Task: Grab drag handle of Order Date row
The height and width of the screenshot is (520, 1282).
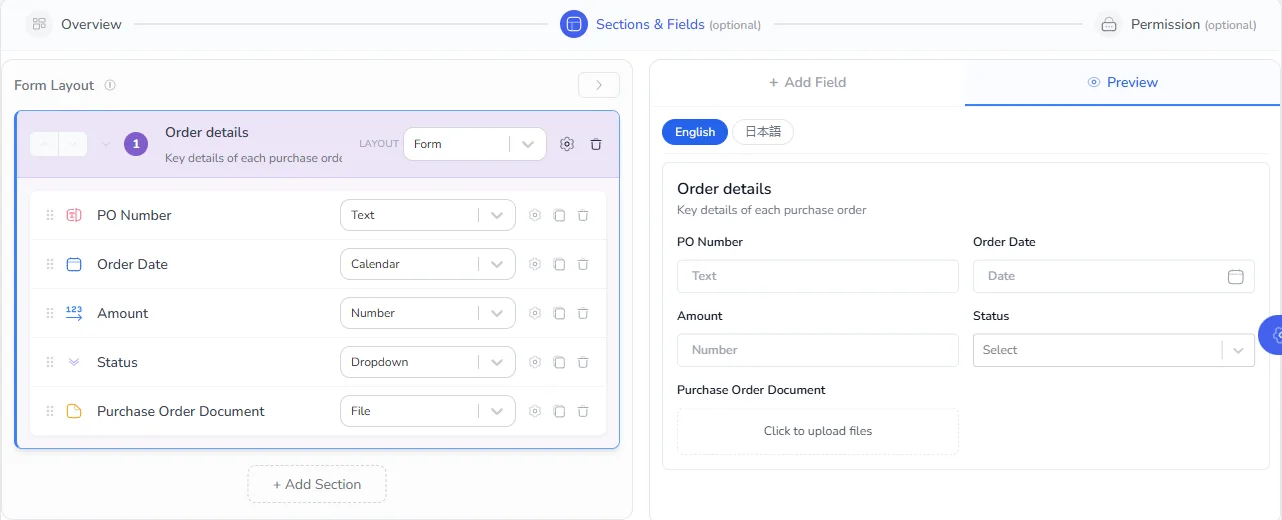Action: [50, 264]
